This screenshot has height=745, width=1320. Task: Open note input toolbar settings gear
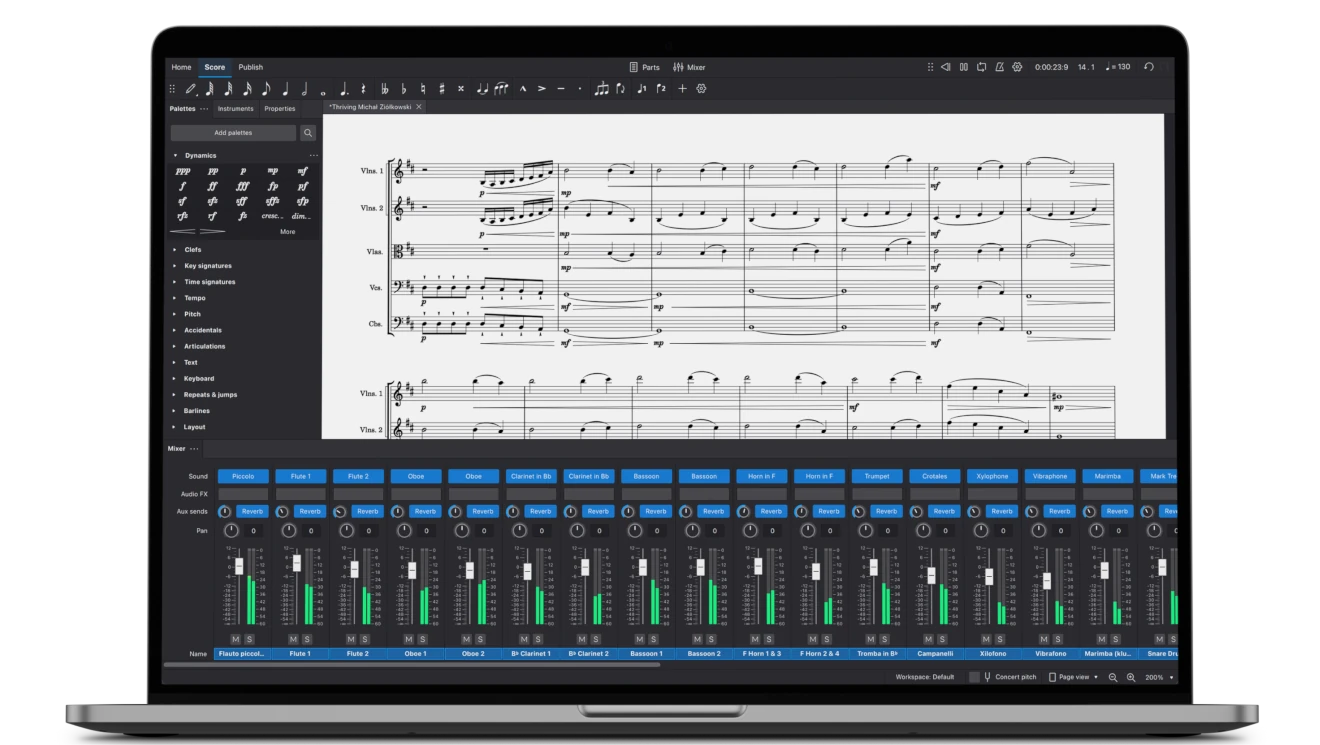coord(701,88)
